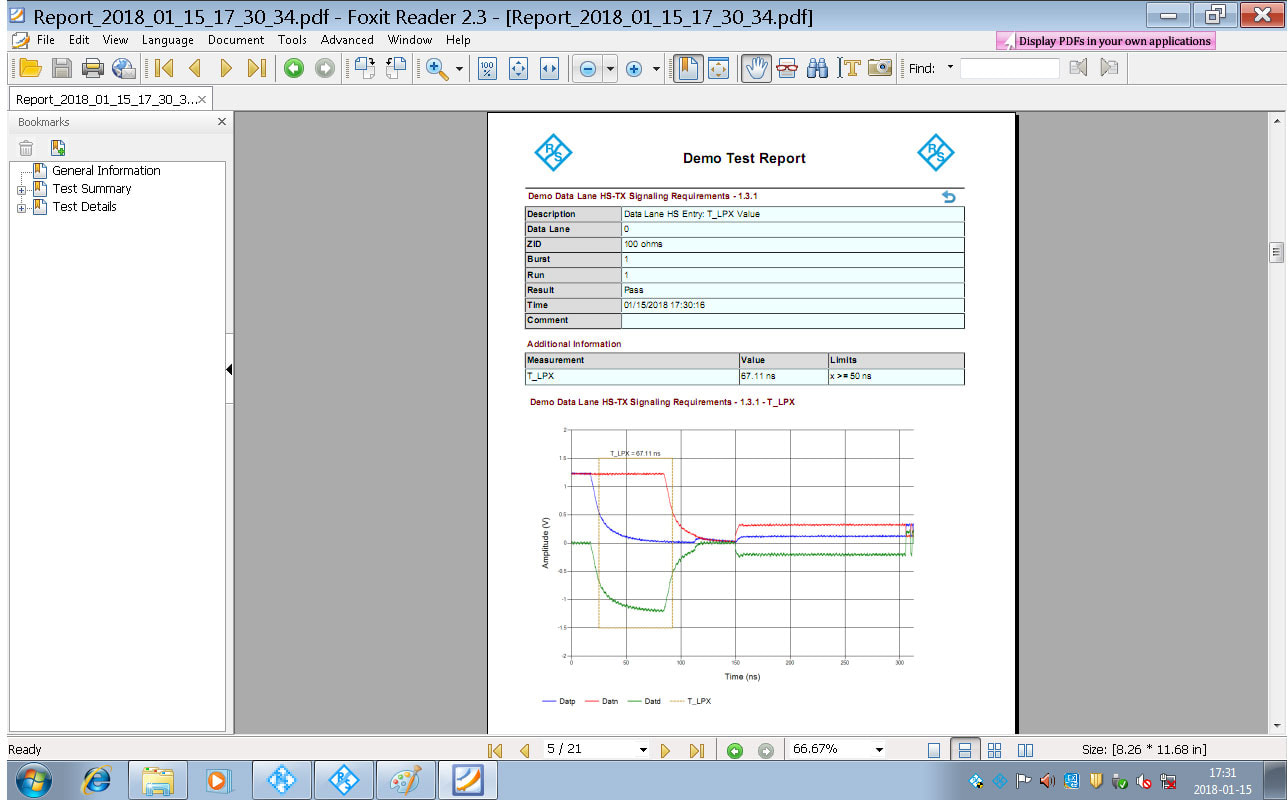Select the Test Details bookmark
The height and width of the screenshot is (800, 1288).
click(84, 207)
